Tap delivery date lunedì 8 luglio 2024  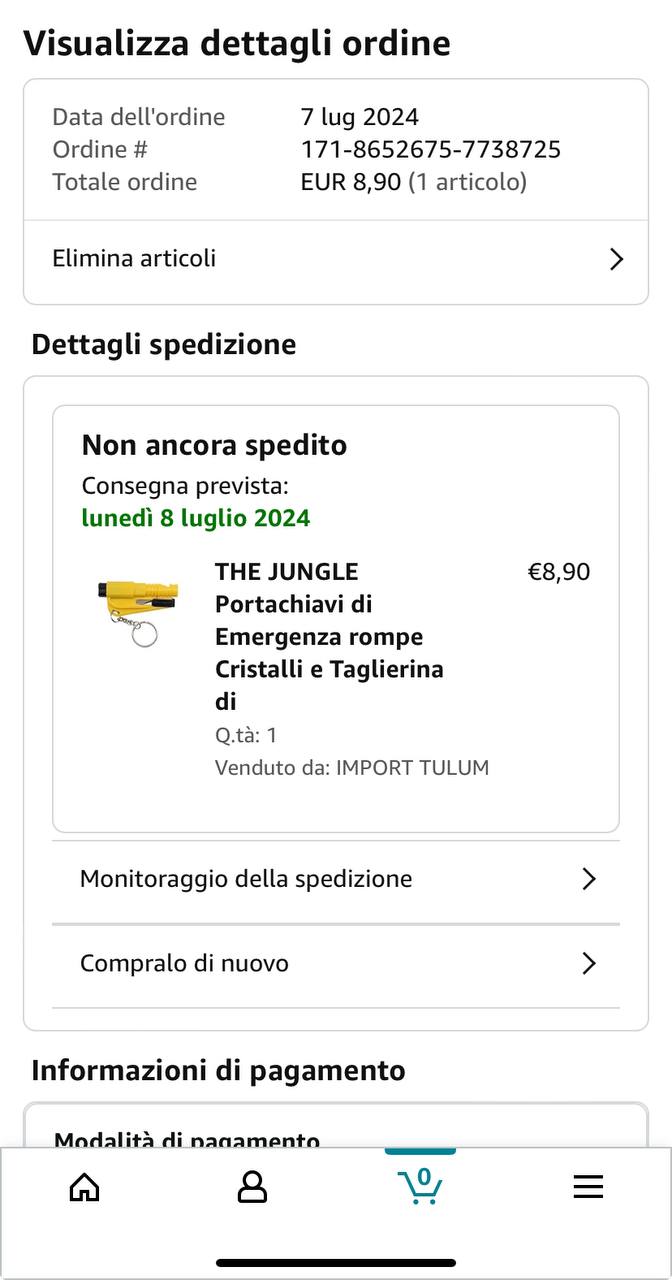coord(196,518)
